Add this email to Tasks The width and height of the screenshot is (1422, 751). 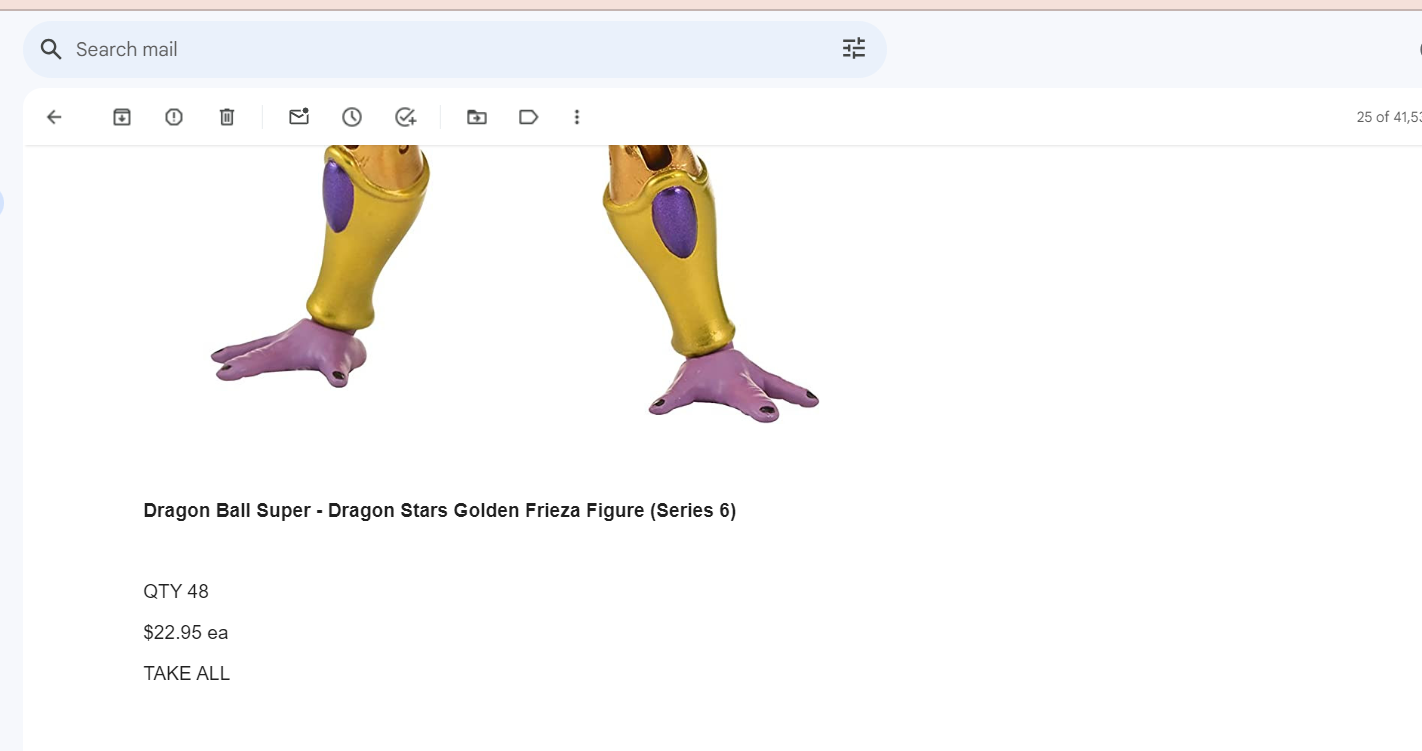coord(405,117)
